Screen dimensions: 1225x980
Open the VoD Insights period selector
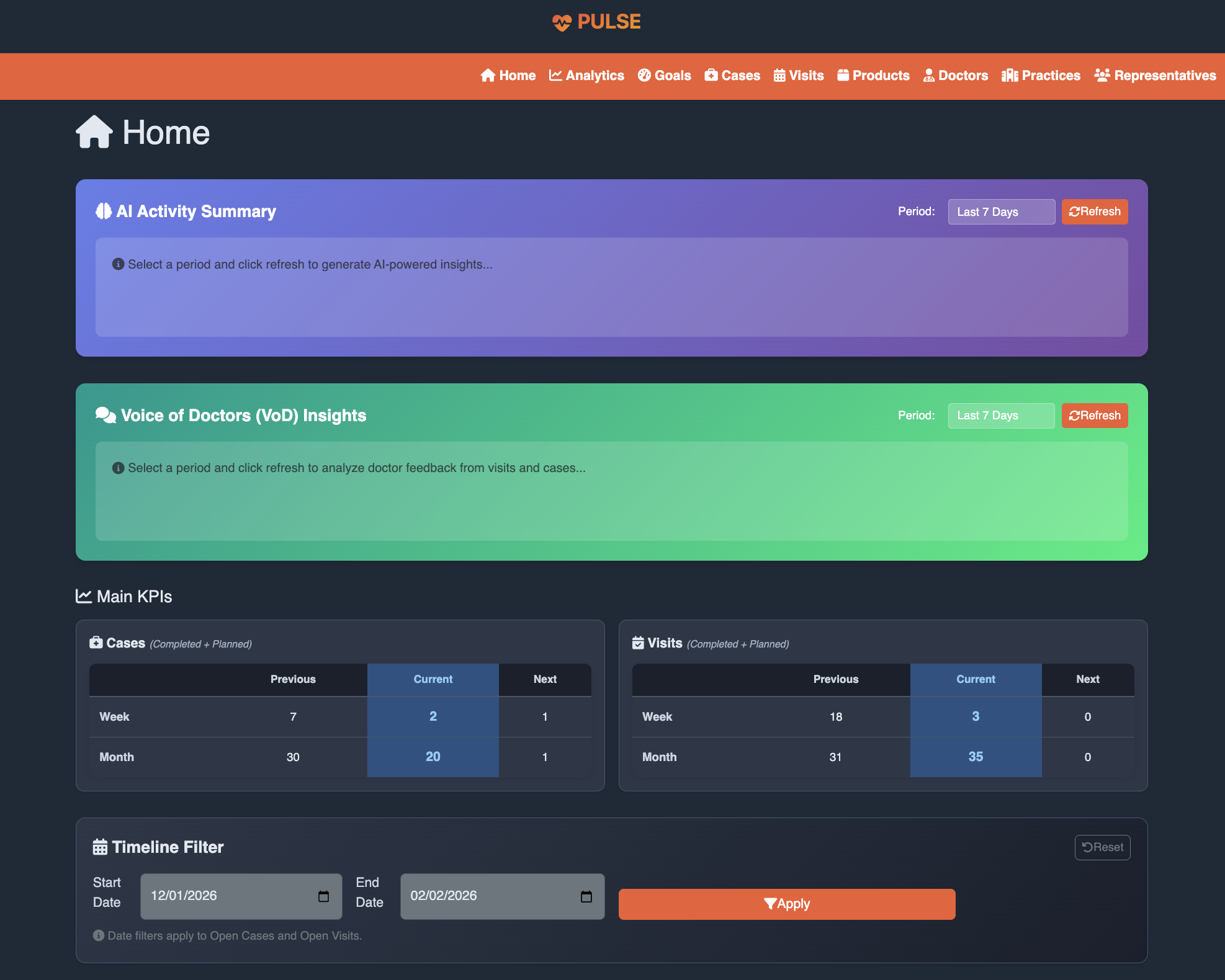click(x=1001, y=416)
